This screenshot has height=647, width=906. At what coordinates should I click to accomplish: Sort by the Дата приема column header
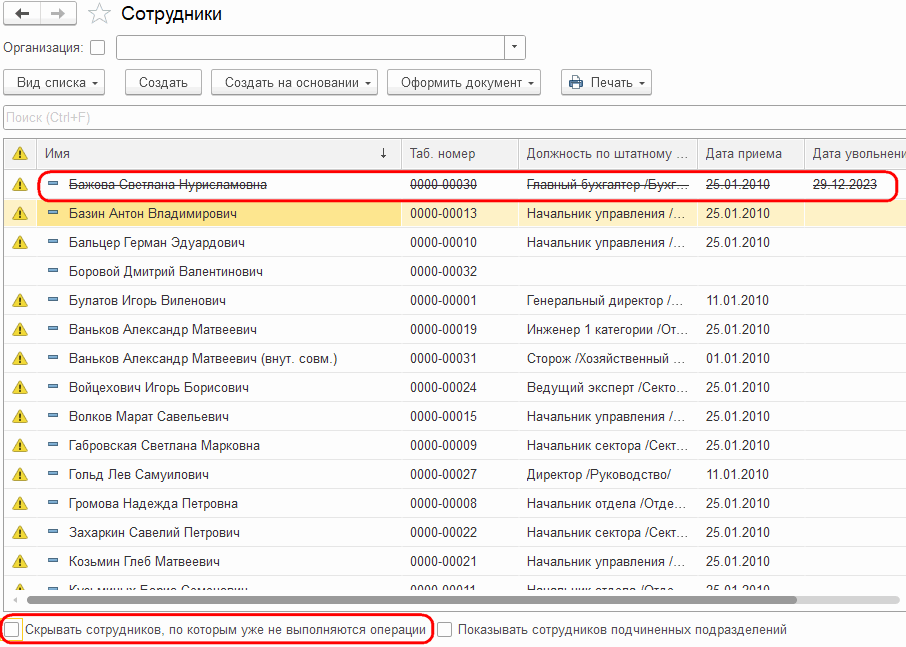[751, 154]
